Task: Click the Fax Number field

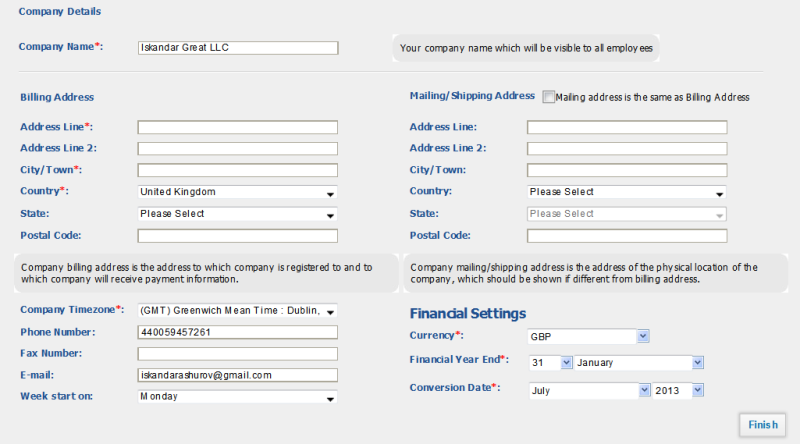Action: pos(238,354)
